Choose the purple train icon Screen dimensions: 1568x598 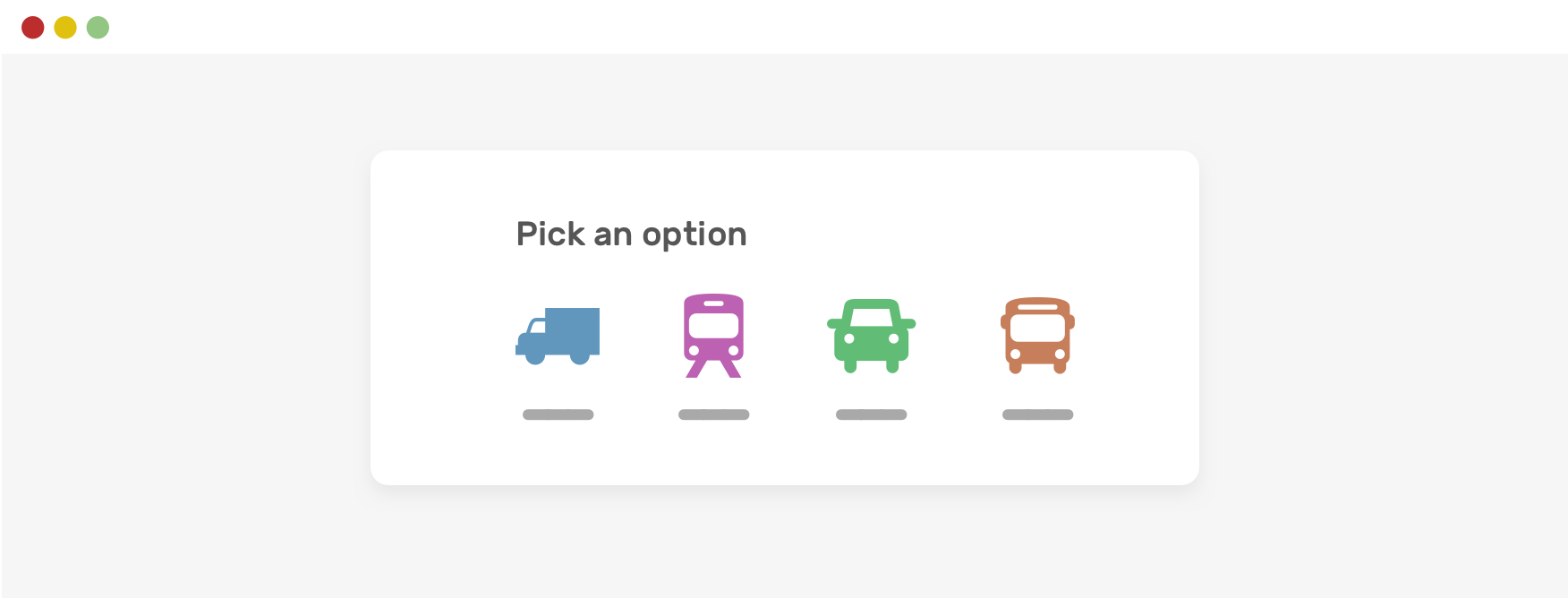[x=713, y=336]
